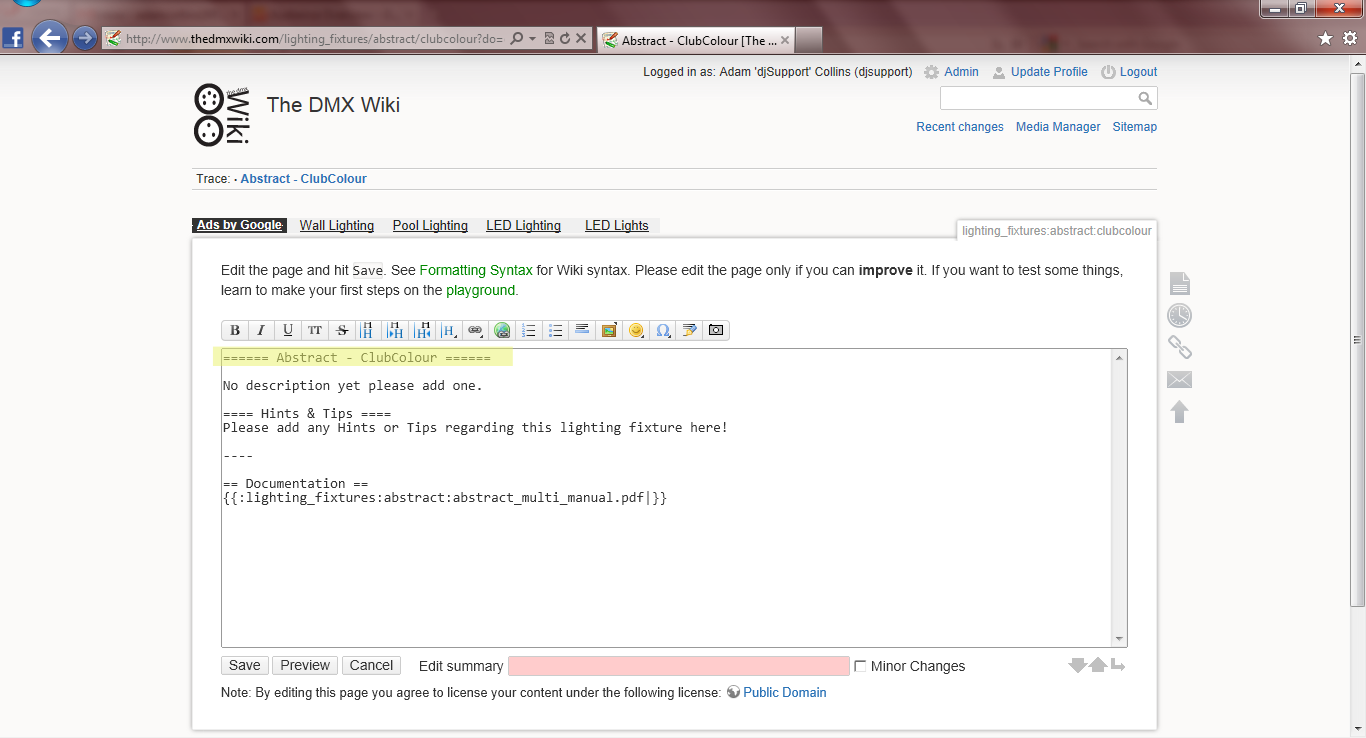Viewport: 1366px width, 738px height.
Task: Click the browser address bar URL
Action: (x=315, y=39)
